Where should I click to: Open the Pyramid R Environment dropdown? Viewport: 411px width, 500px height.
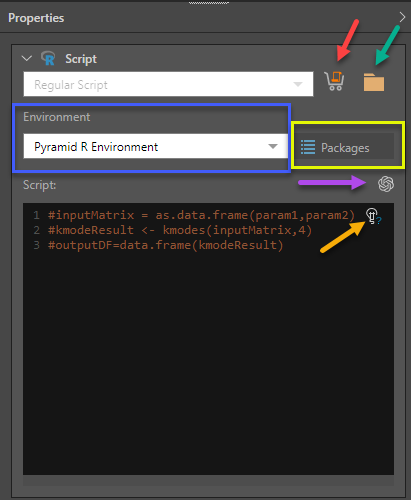click(x=156, y=146)
